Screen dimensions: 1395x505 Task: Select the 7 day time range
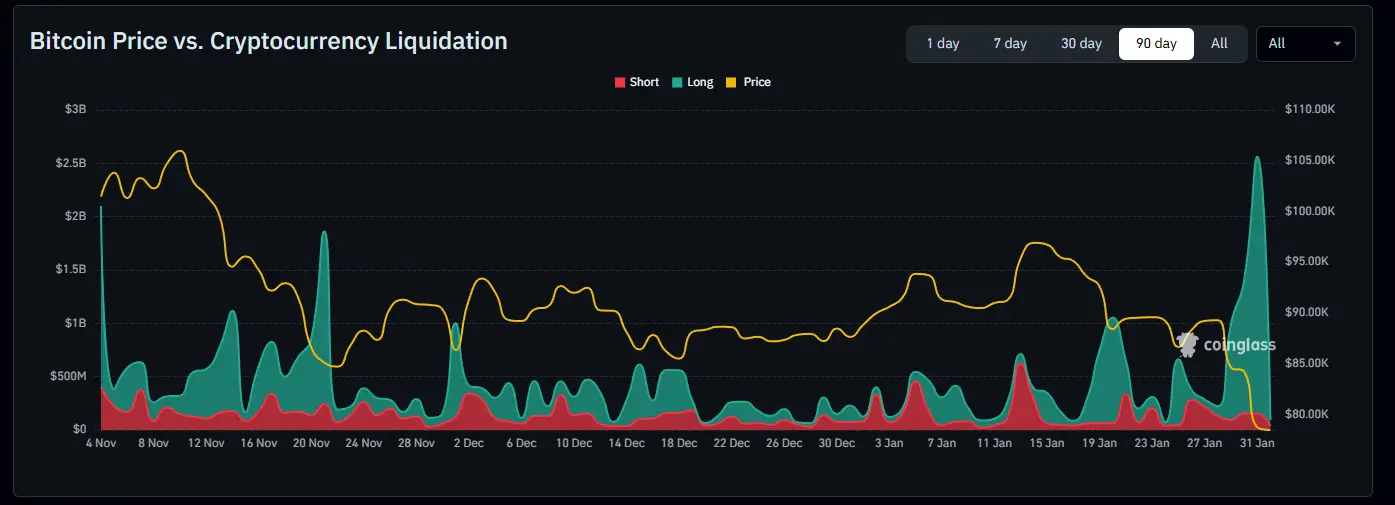pyautogui.click(x=1010, y=44)
